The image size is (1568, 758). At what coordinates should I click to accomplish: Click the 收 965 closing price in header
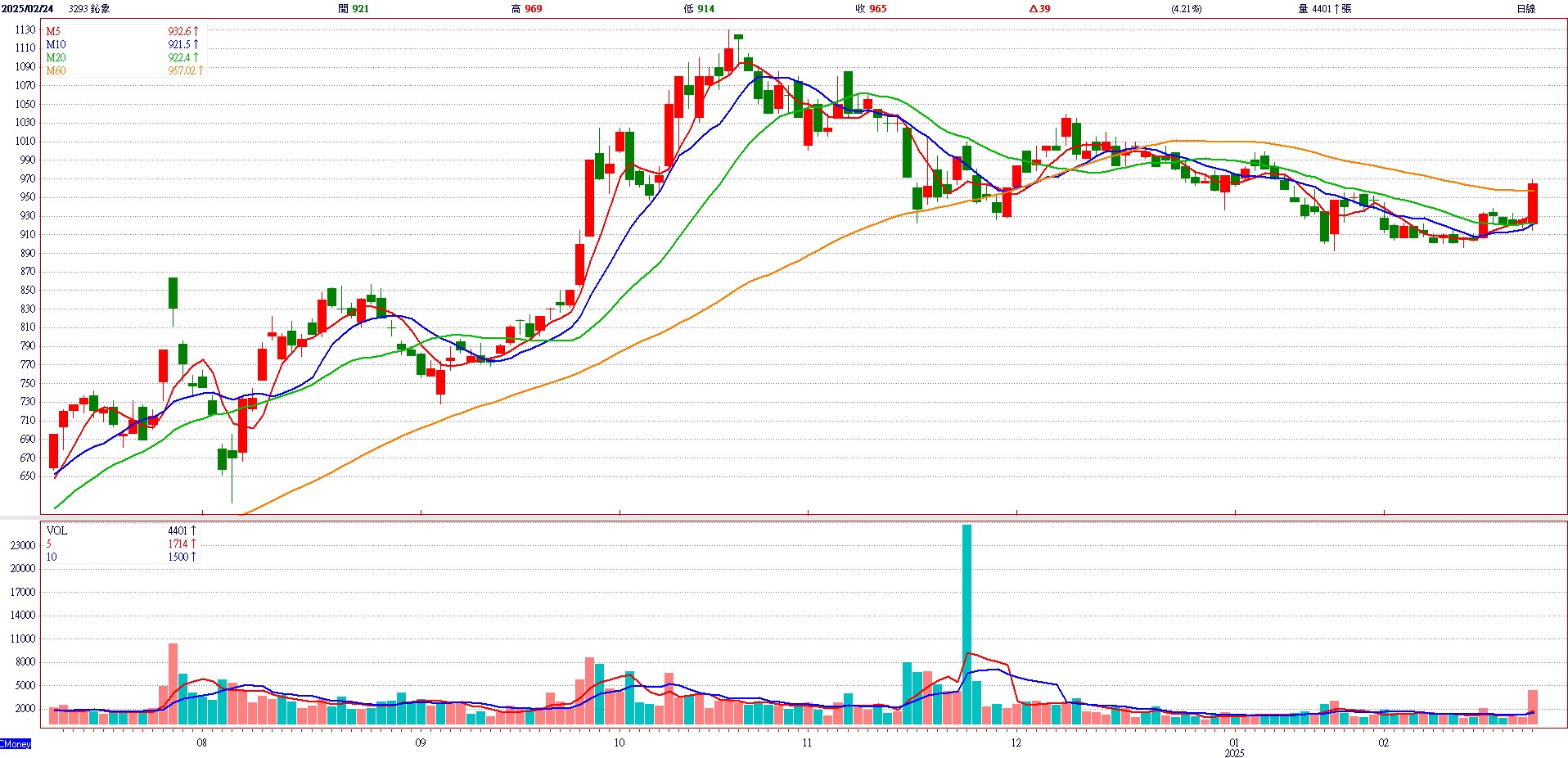tap(871, 9)
